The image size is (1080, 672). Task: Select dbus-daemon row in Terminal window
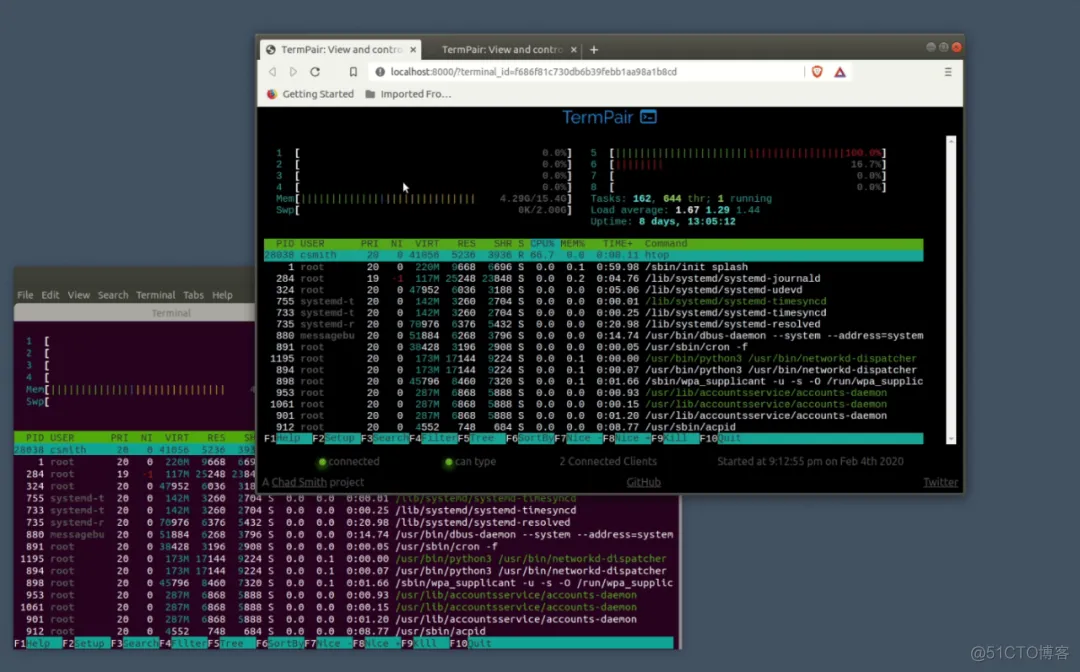click(x=344, y=534)
